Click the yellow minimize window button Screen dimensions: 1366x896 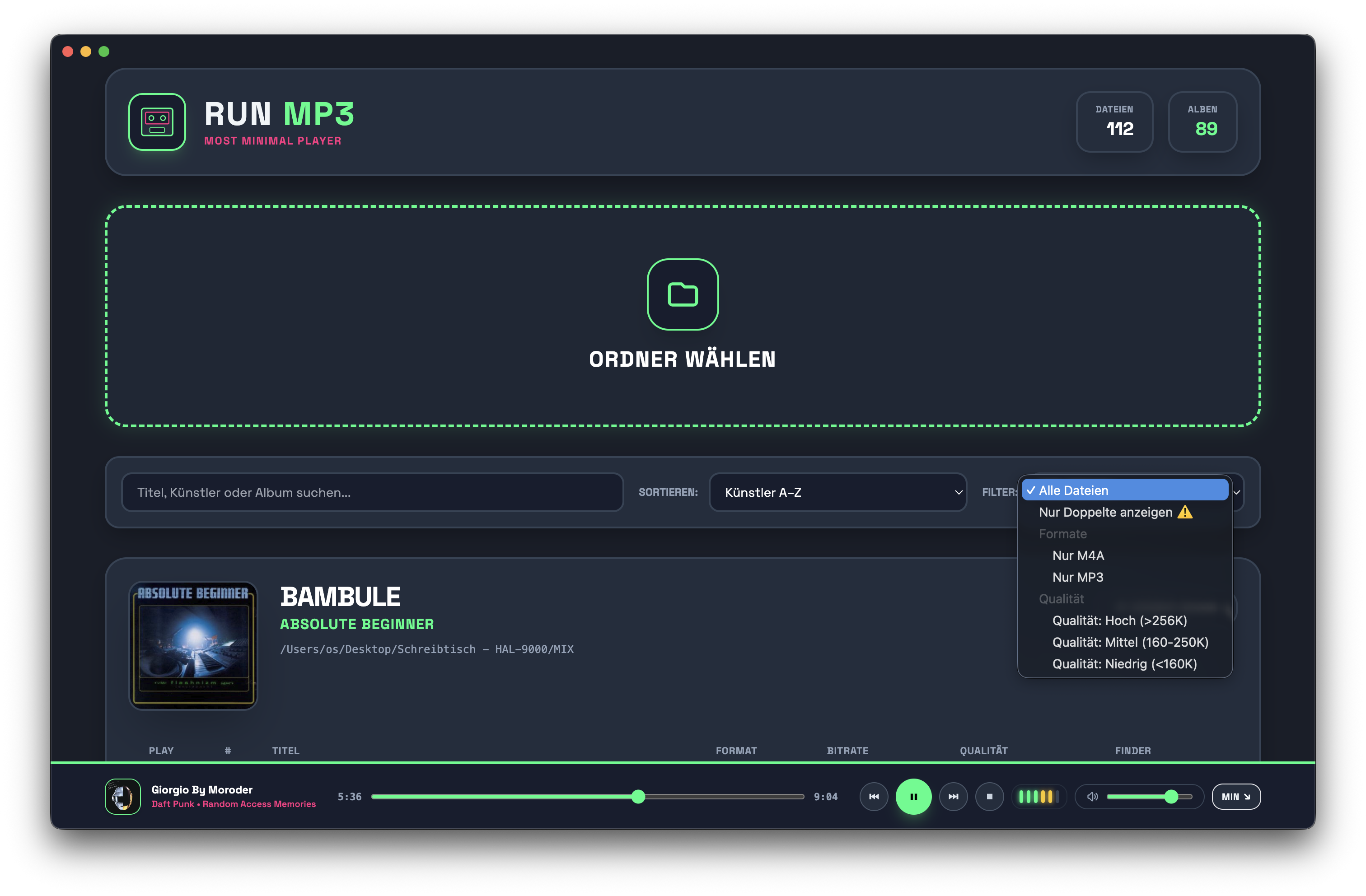click(85, 51)
